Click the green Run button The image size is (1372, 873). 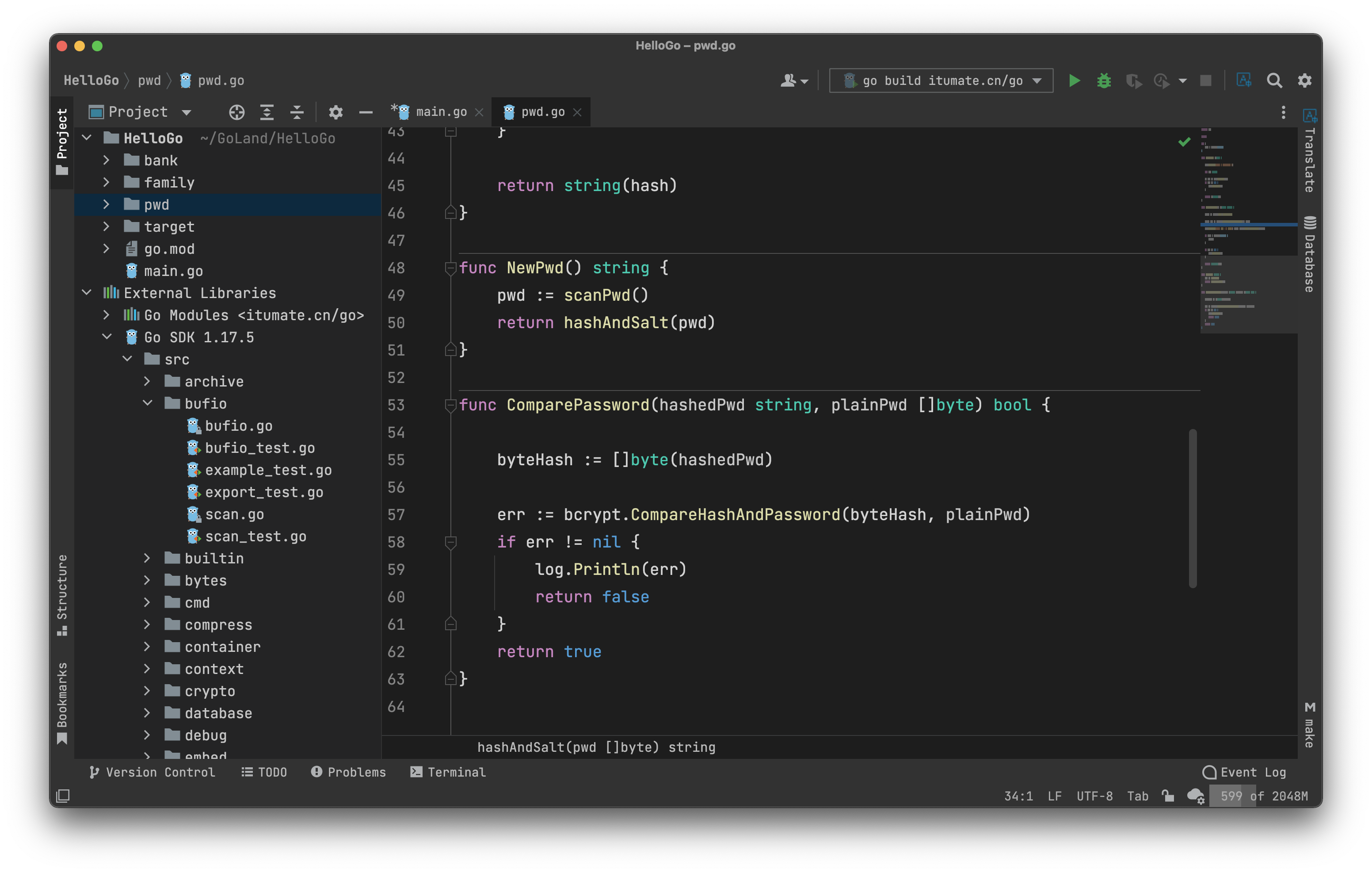click(x=1074, y=80)
